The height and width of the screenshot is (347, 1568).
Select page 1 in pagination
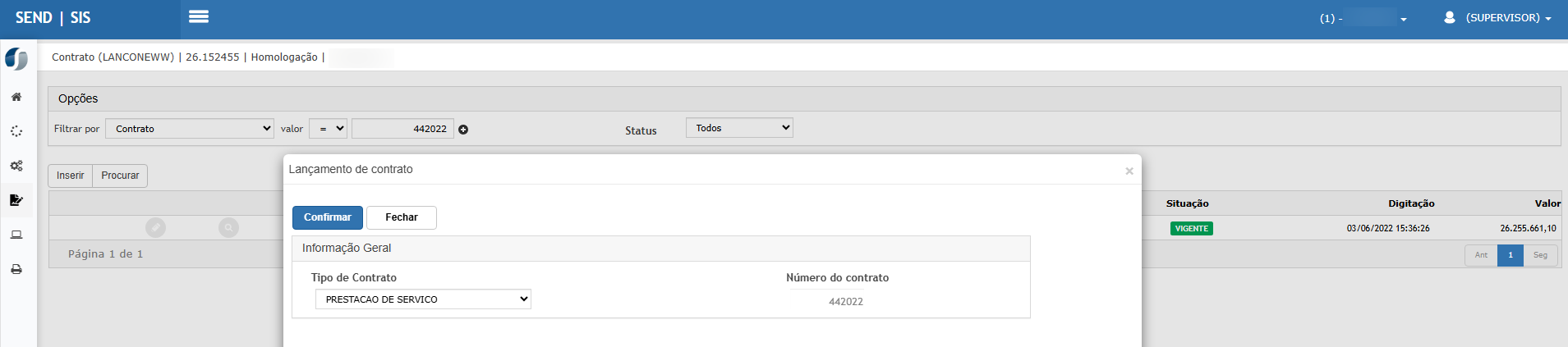tap(1511, 255)
